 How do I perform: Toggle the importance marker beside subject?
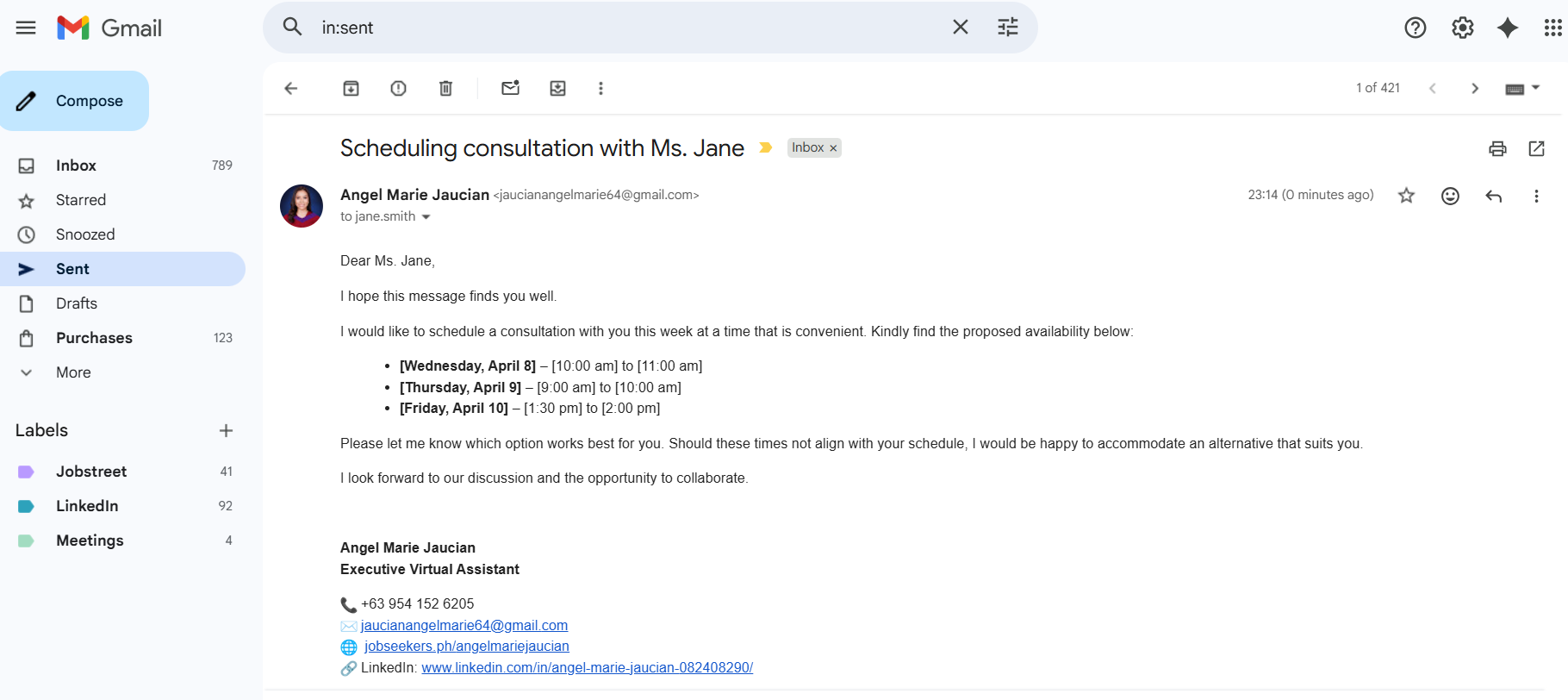(x=765, y=148)
